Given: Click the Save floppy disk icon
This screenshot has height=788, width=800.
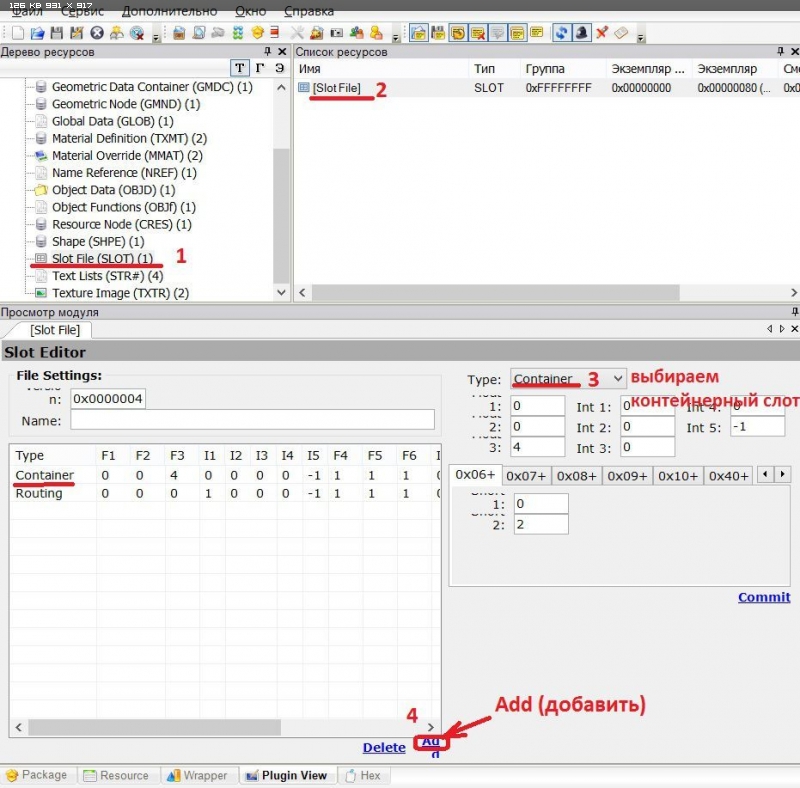Looking at the screenshot, I should coord(56,33).
